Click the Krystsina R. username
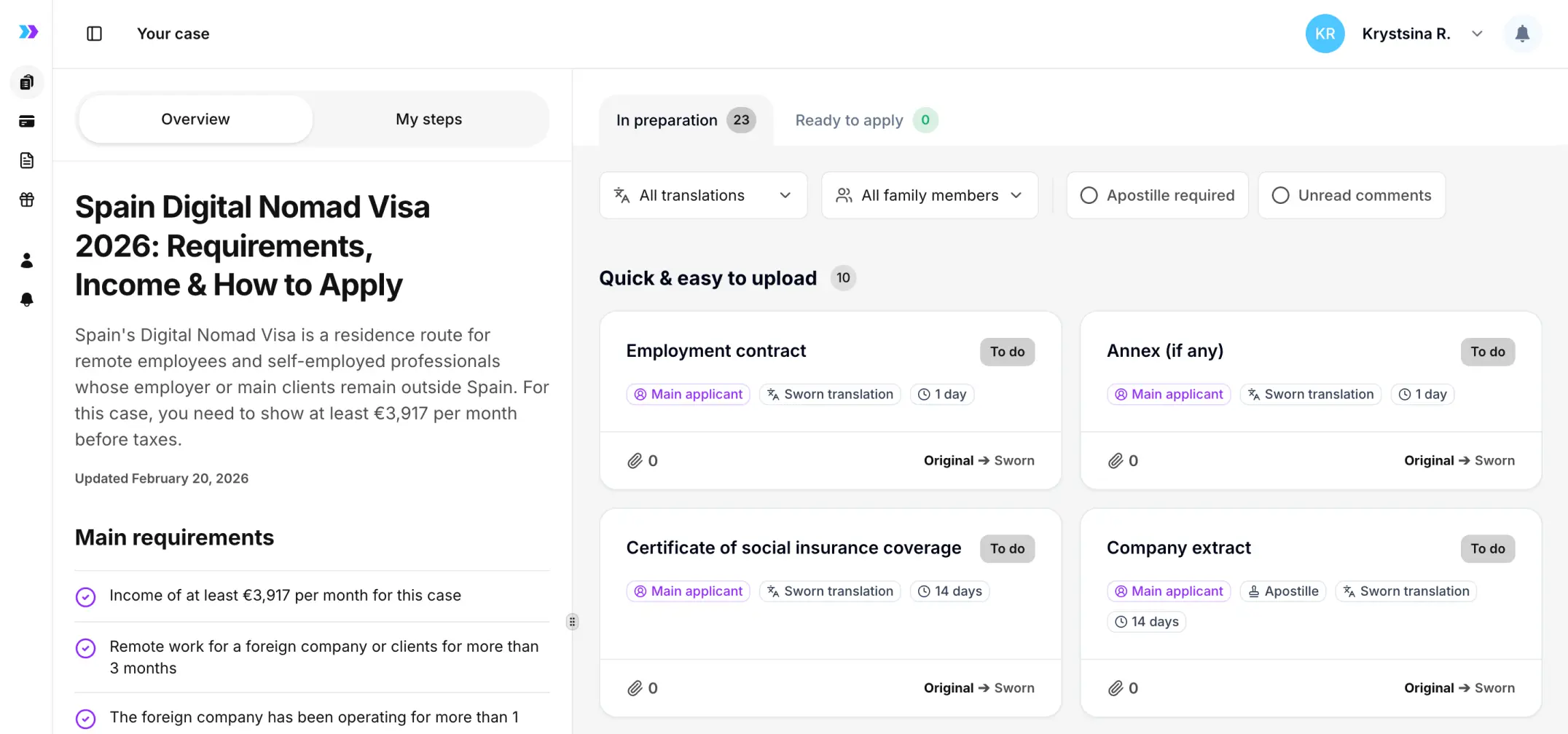Image resolution: width=1568 pixels, height=734 pixels. coord(1406,33)
